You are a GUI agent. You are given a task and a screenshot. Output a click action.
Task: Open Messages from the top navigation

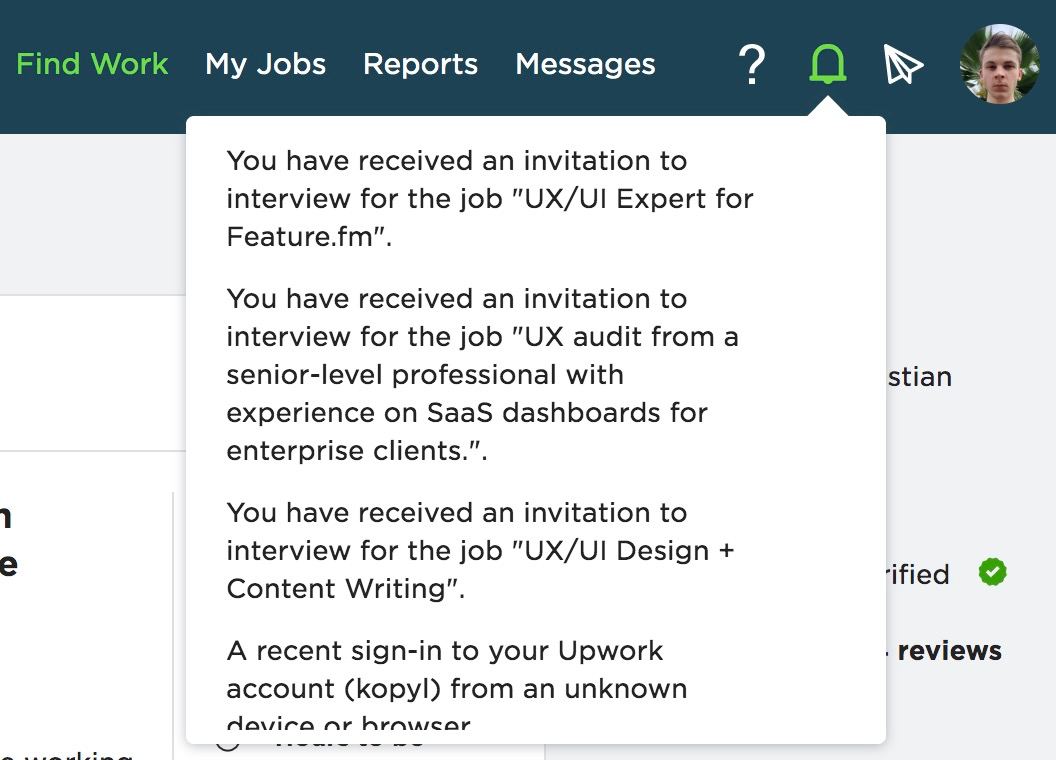[x=585, y=65]
